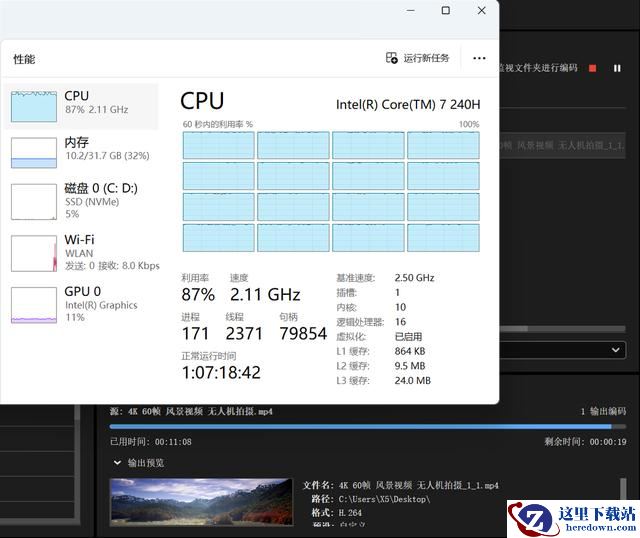Switch to the Wi-Fi performance view
The width and height of the screenshot is (640, 538).
click(81, 252)
